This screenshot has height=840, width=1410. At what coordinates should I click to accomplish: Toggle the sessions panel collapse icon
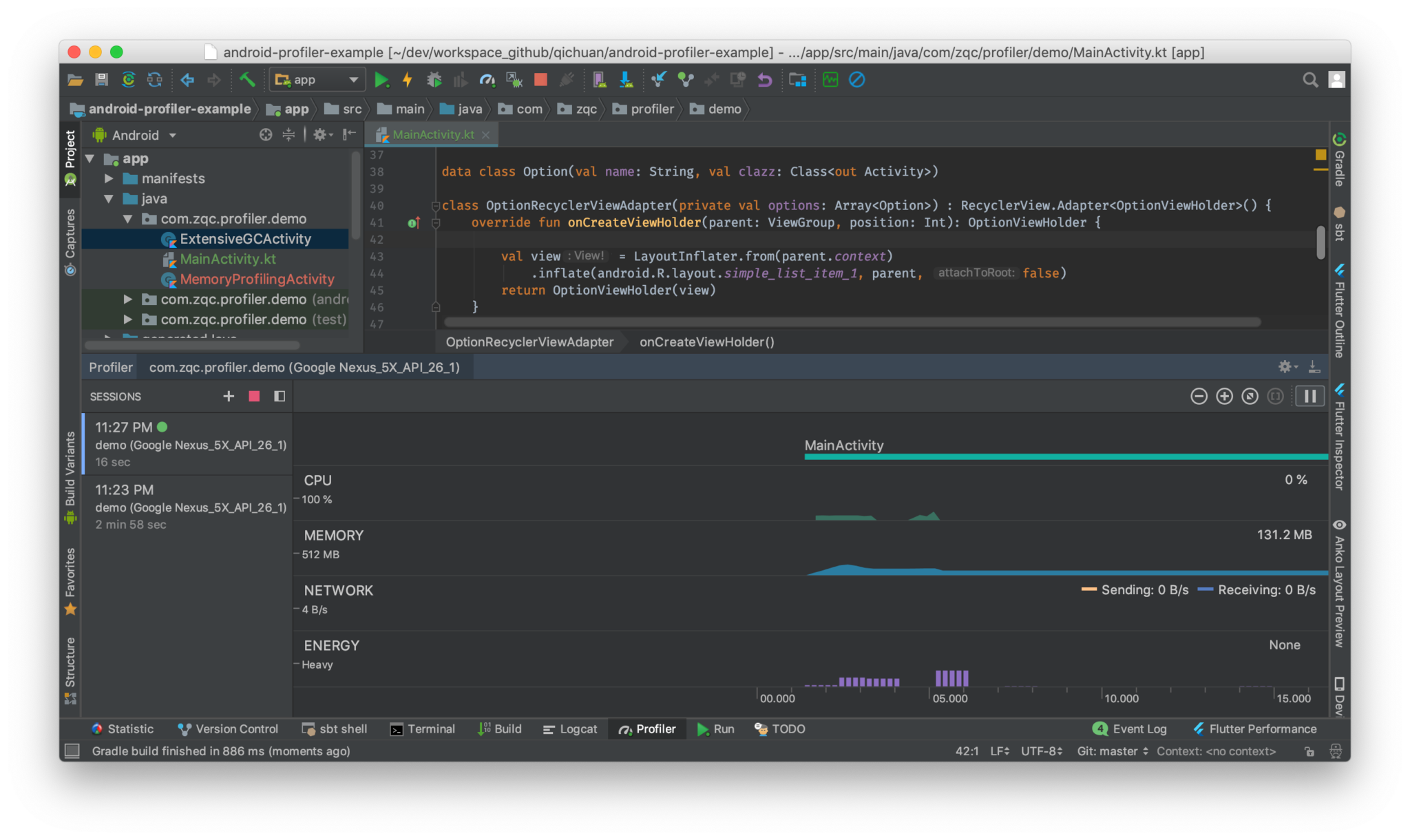[279, 396]
